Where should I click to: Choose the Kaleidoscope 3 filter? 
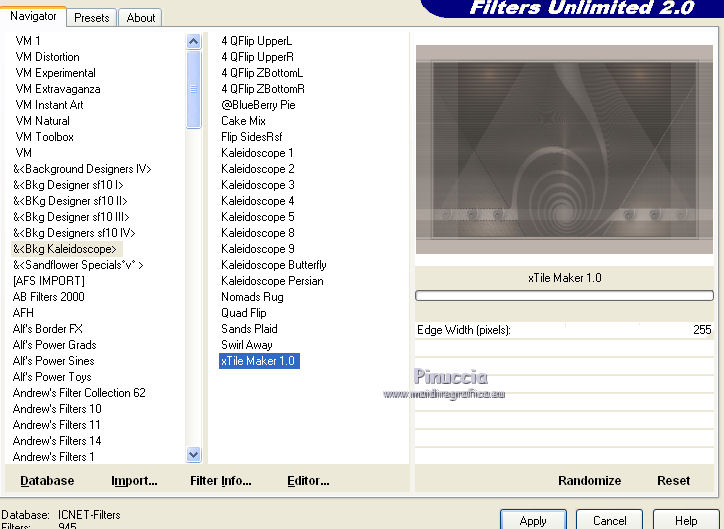click(257, 185)
